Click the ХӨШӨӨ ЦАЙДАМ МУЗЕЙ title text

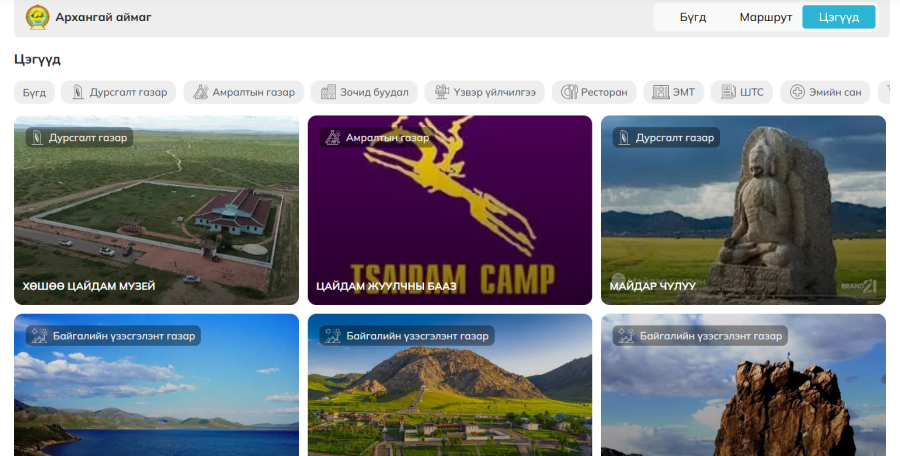click(x=89, y=286)
